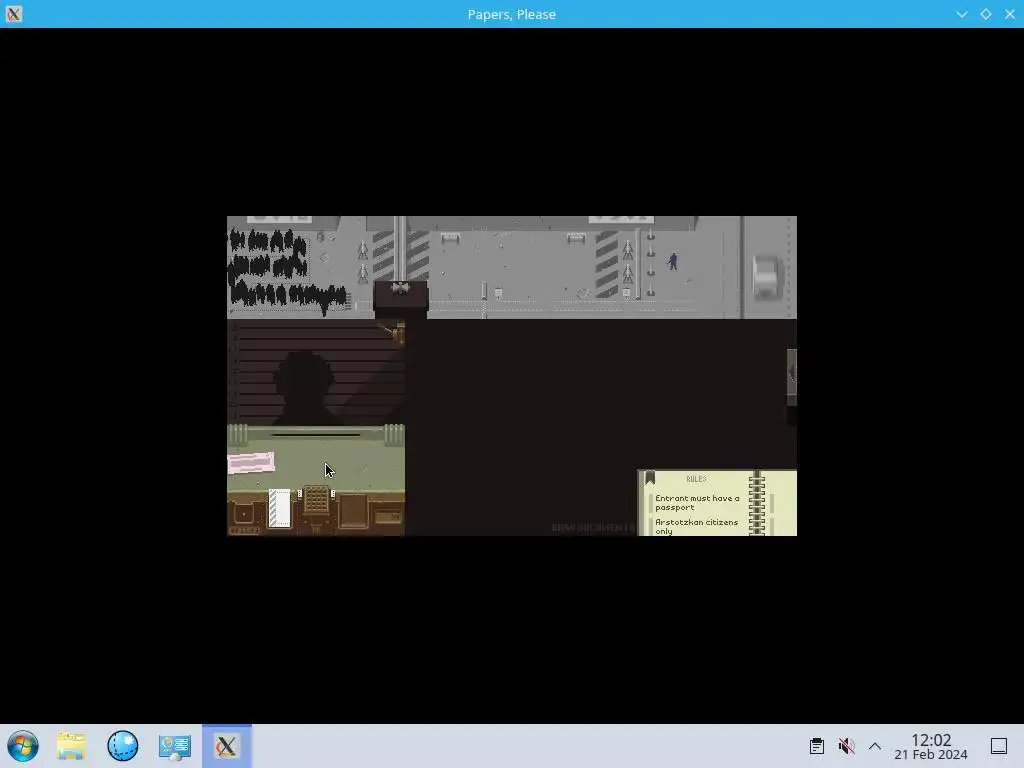Unmute the volume tray icon
1024x768 pixels.
point(846,746)
